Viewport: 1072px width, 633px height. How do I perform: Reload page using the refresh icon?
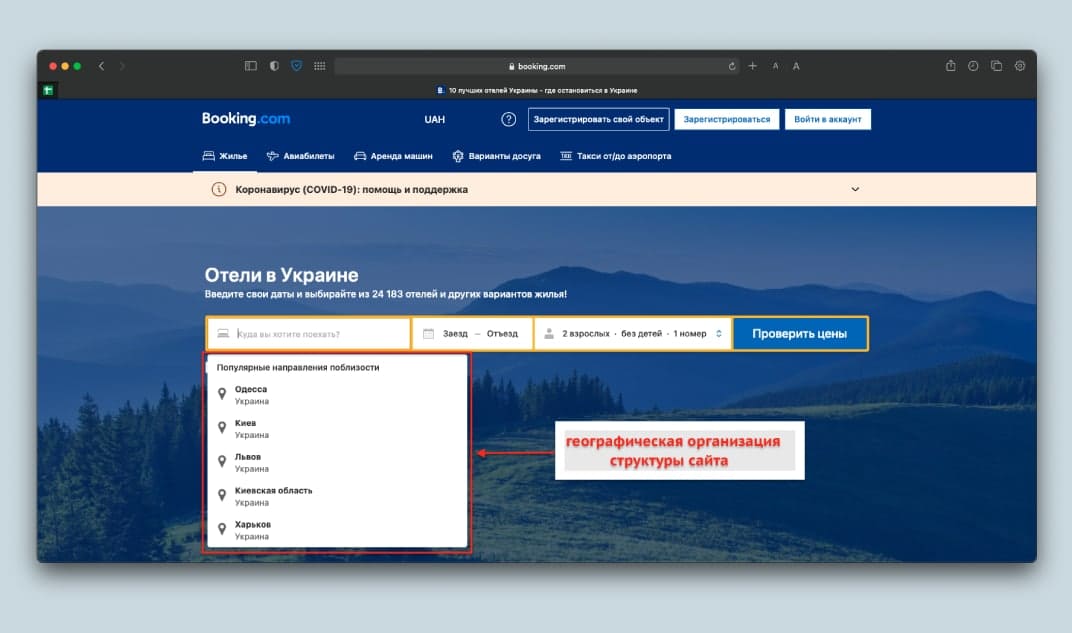pos(732,66)
